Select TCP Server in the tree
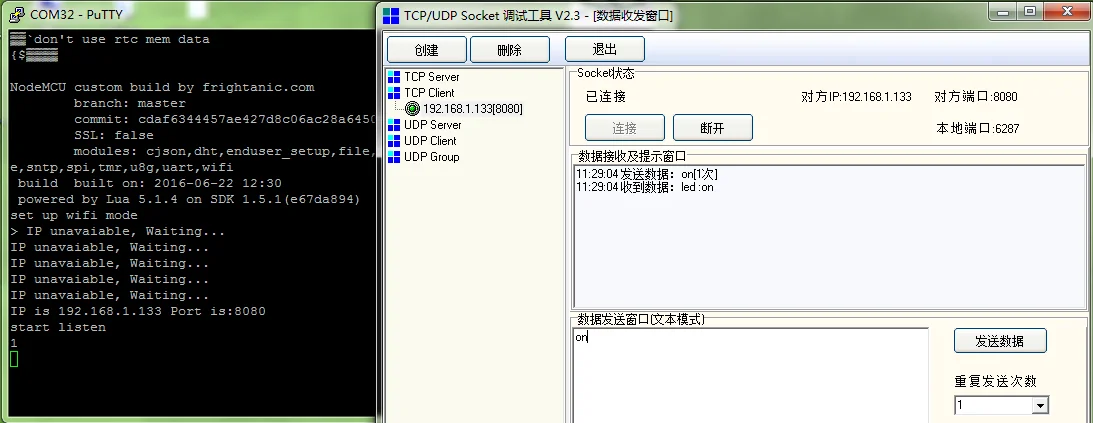The height and width of the screenshot is (423, 1093). tap(431, 77)
